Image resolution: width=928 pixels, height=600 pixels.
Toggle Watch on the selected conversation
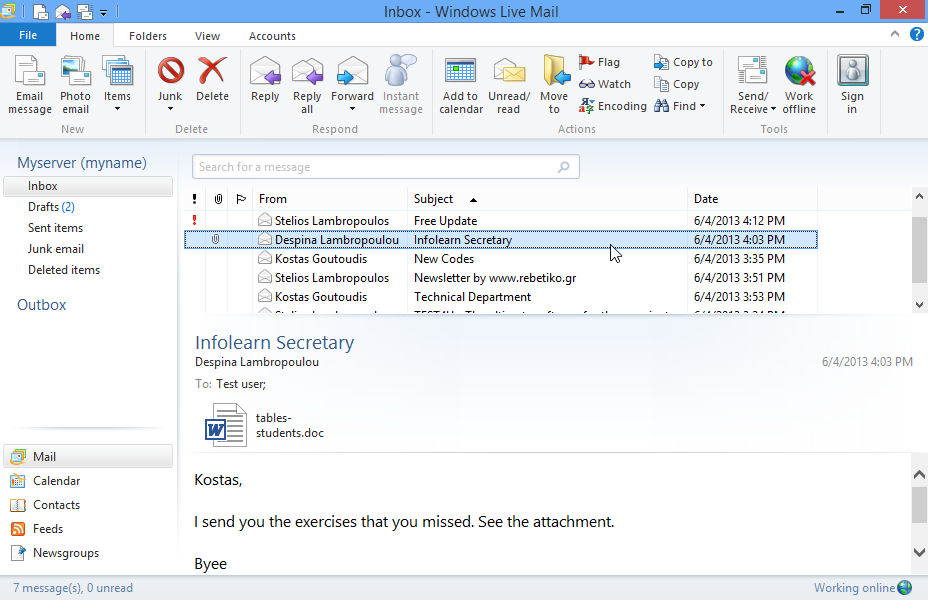coord(605,84)
